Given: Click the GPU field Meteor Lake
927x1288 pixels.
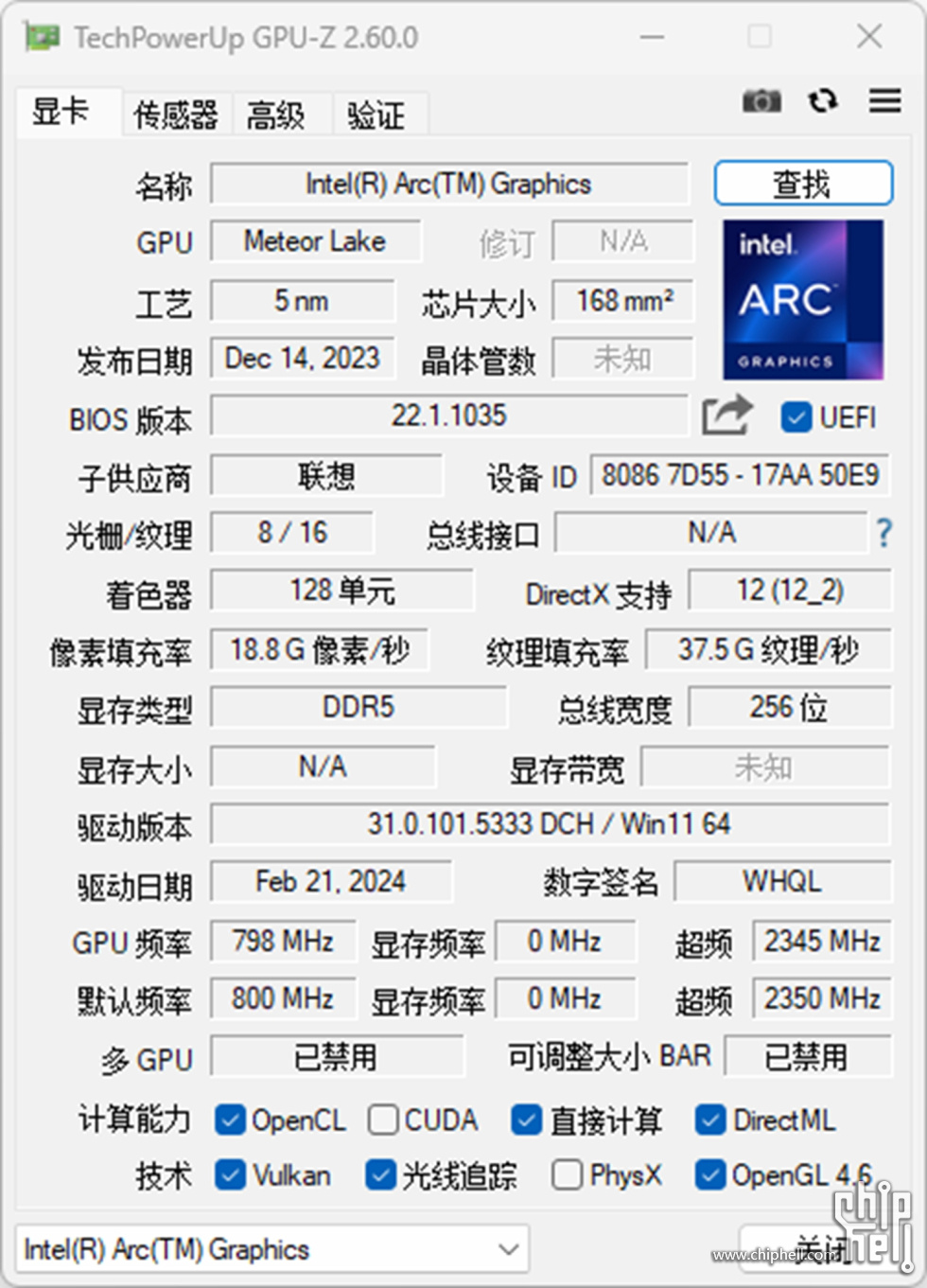Looking at the screenshot, I should pyautogui.click(x=315, y=241).
